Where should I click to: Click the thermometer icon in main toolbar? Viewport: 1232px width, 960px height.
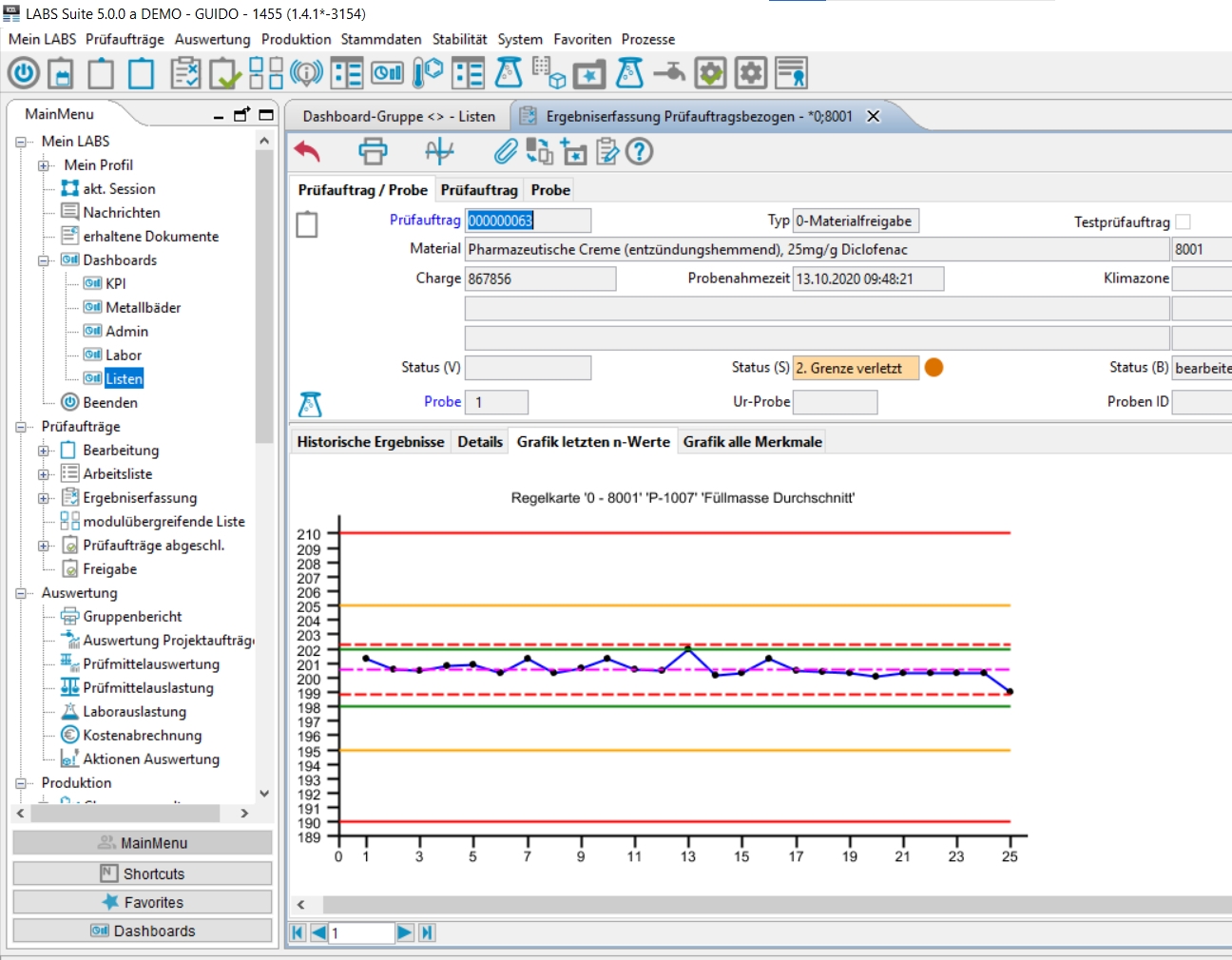[428, 73]
